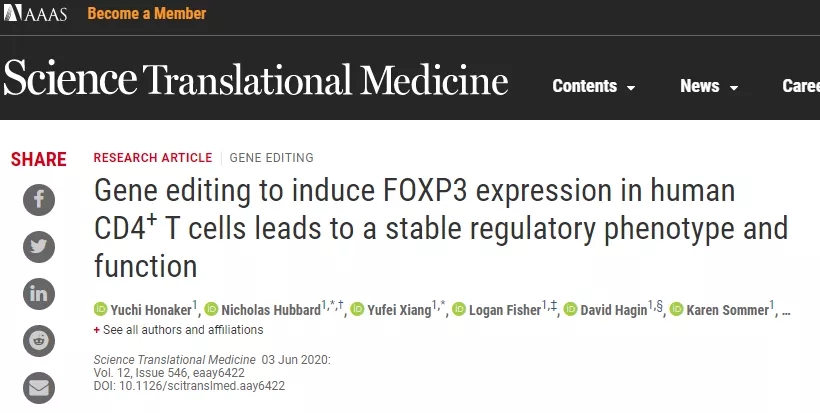
Task: Select the Gene Editing category label
Action: [271, 158]
